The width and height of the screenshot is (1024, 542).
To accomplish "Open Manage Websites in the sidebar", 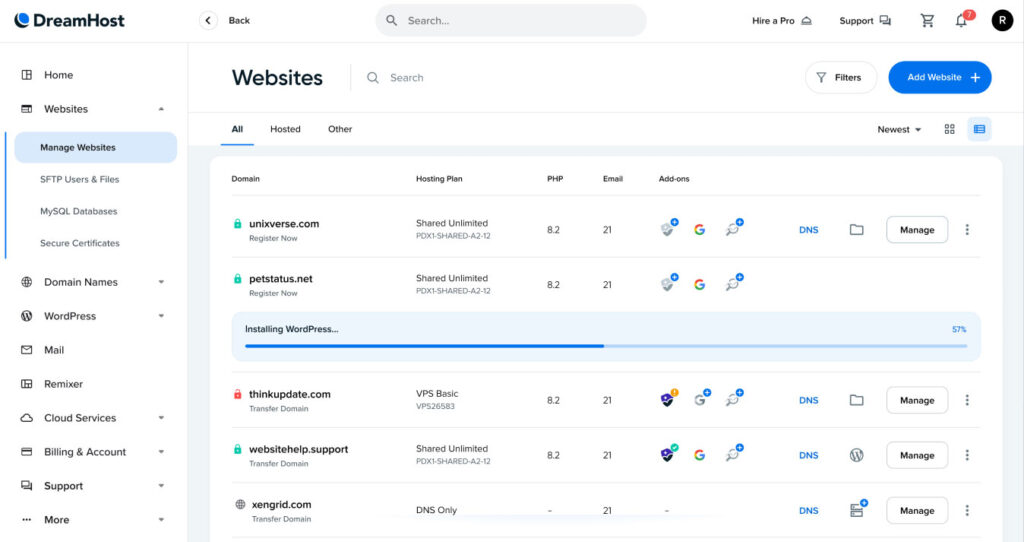I will pyautogui.click(x=95, y=148).
